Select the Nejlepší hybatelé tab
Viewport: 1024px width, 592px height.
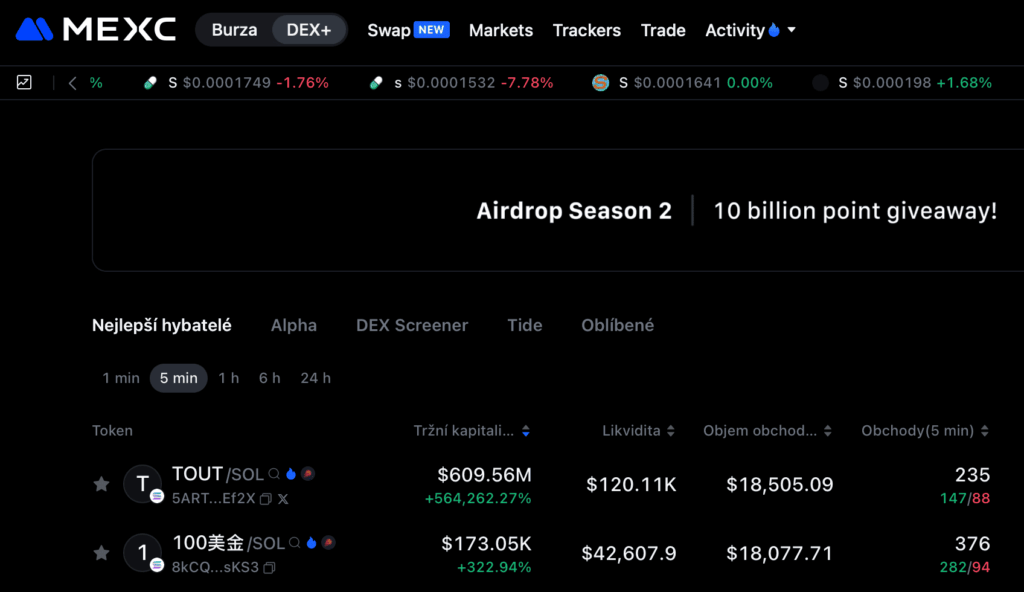click(161, 325)
